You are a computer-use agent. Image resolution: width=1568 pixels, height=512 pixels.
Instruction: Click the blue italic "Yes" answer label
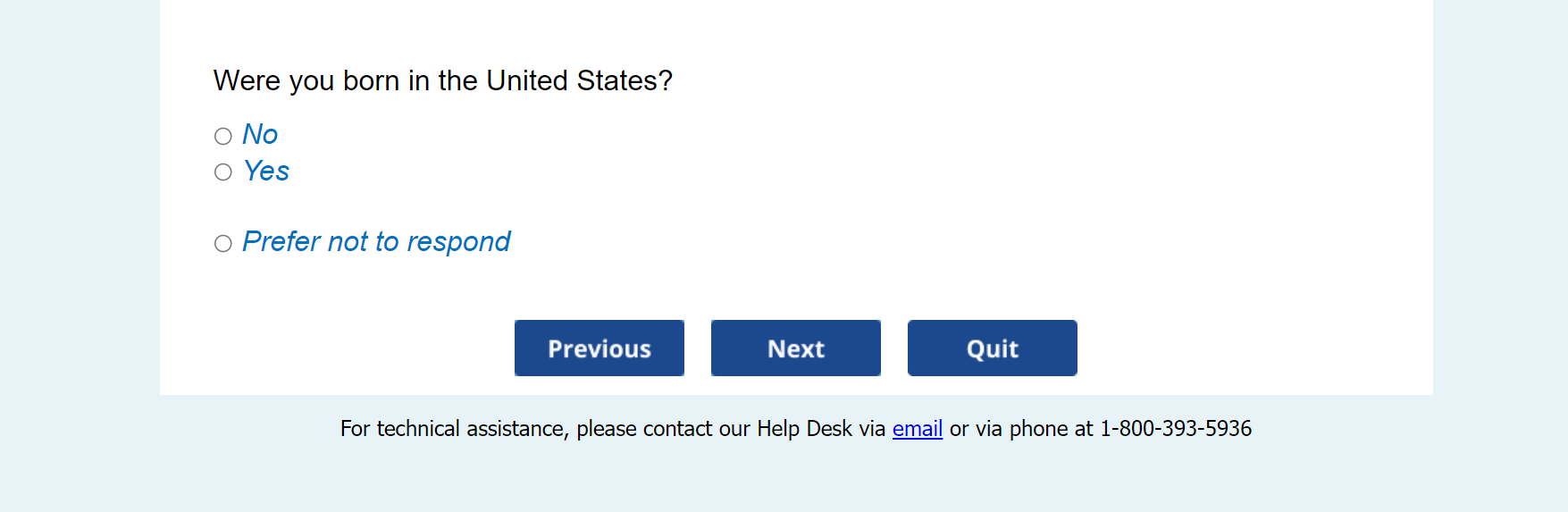(266, 171)
